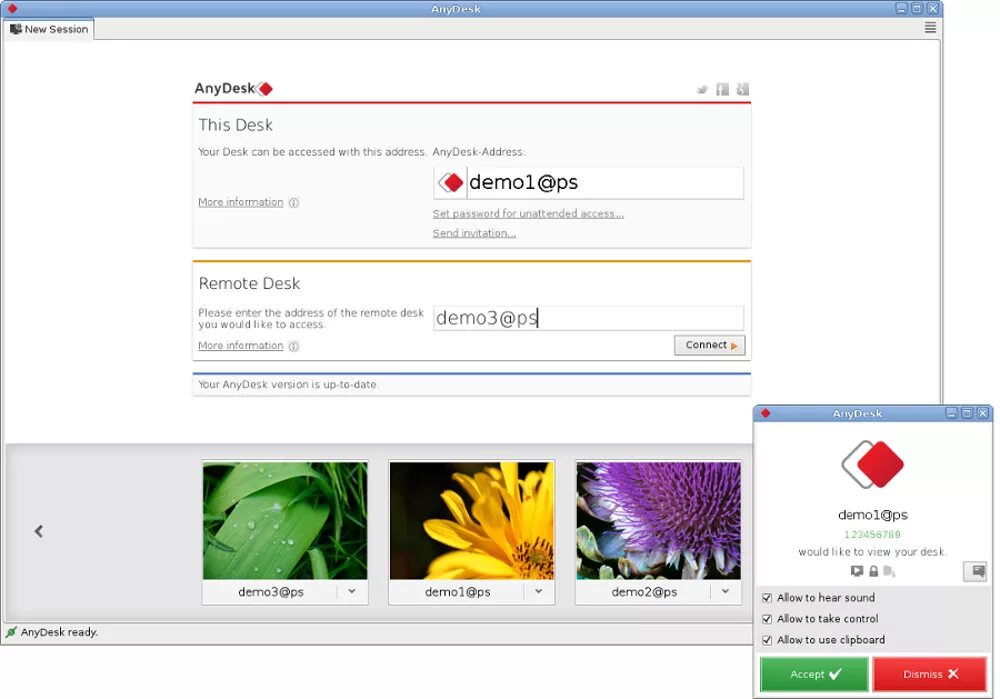
Task: Click 'Your AnyDesk version is up-to-date' text
Action: point(288,385)
